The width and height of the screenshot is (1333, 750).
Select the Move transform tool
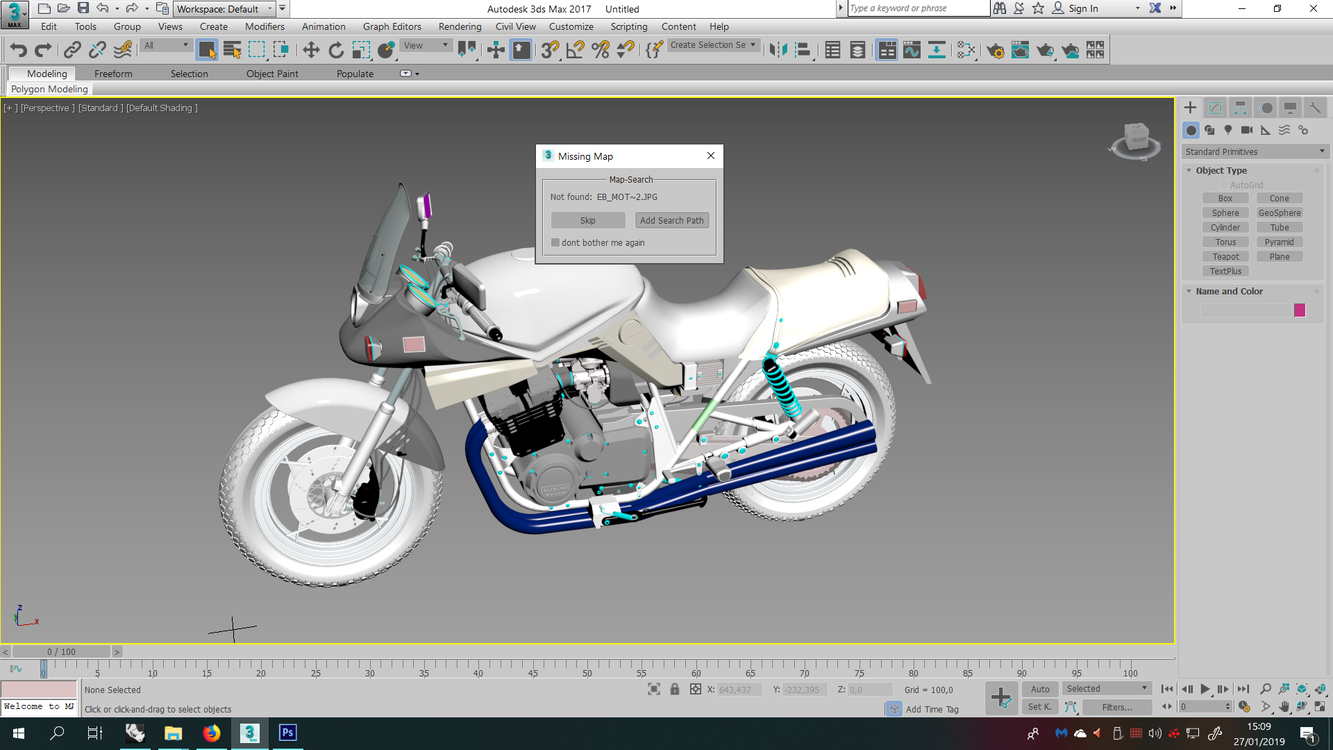click(311, 50)
